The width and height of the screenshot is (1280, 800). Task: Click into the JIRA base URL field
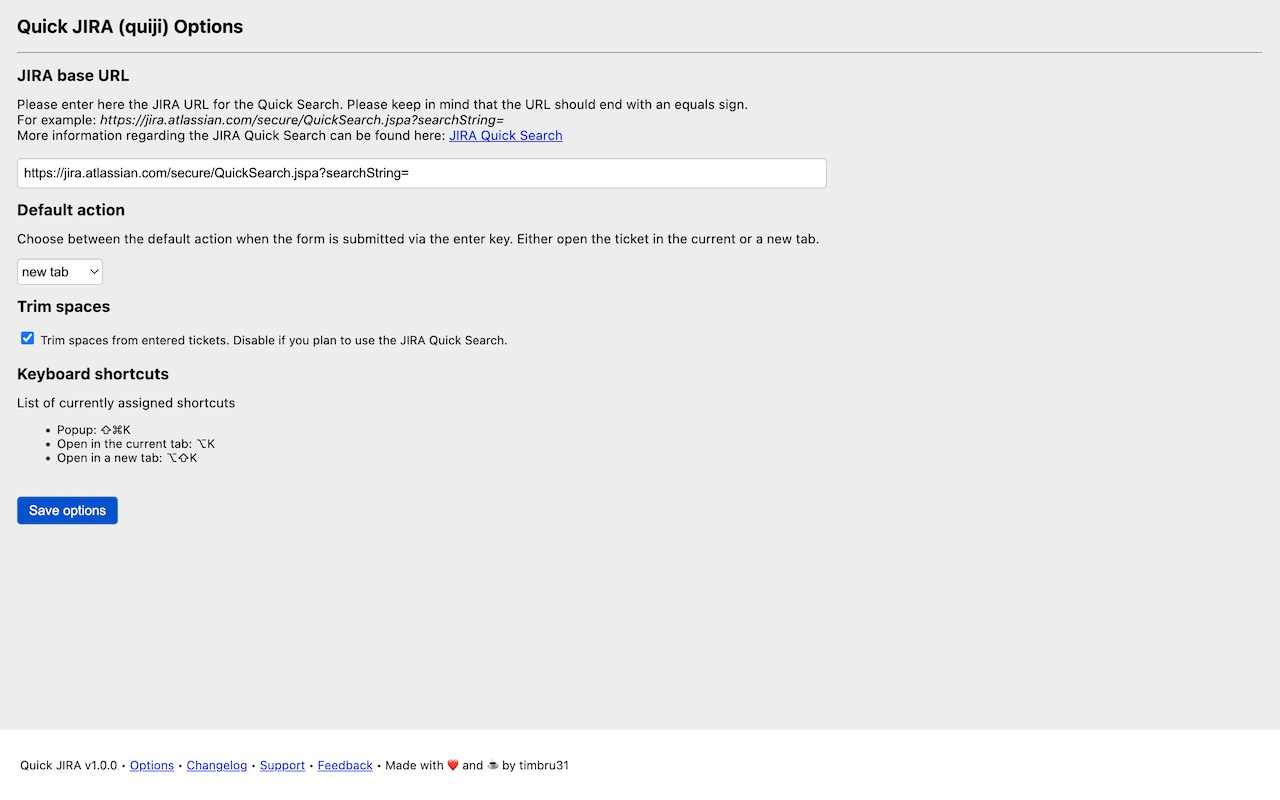click(x=421, y=173)
